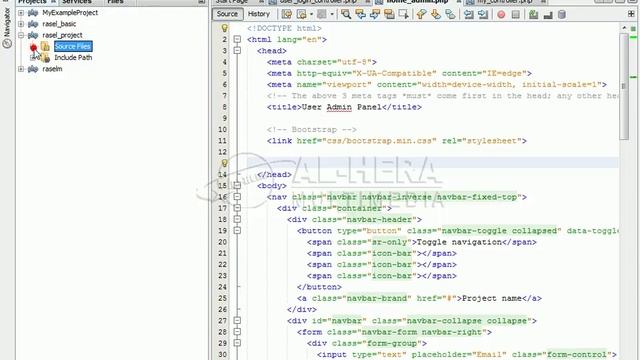
Task: Find previous occurrence toolbar icon
Action: pyautogui.click(x=360, y=15)
